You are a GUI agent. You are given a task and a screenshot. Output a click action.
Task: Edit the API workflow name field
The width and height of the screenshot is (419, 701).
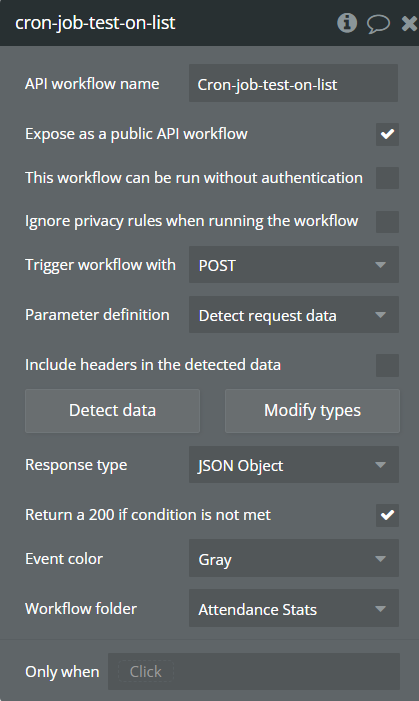(293, 83)
